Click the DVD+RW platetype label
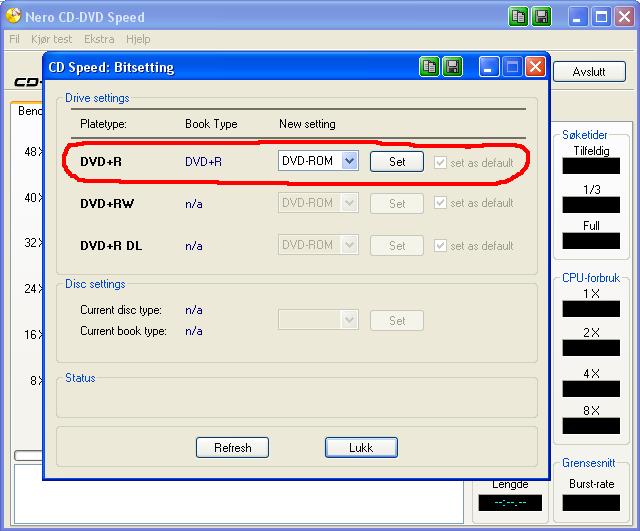This screenshot has height=531, width=640. pyautogui.click(x=107, y=204)
